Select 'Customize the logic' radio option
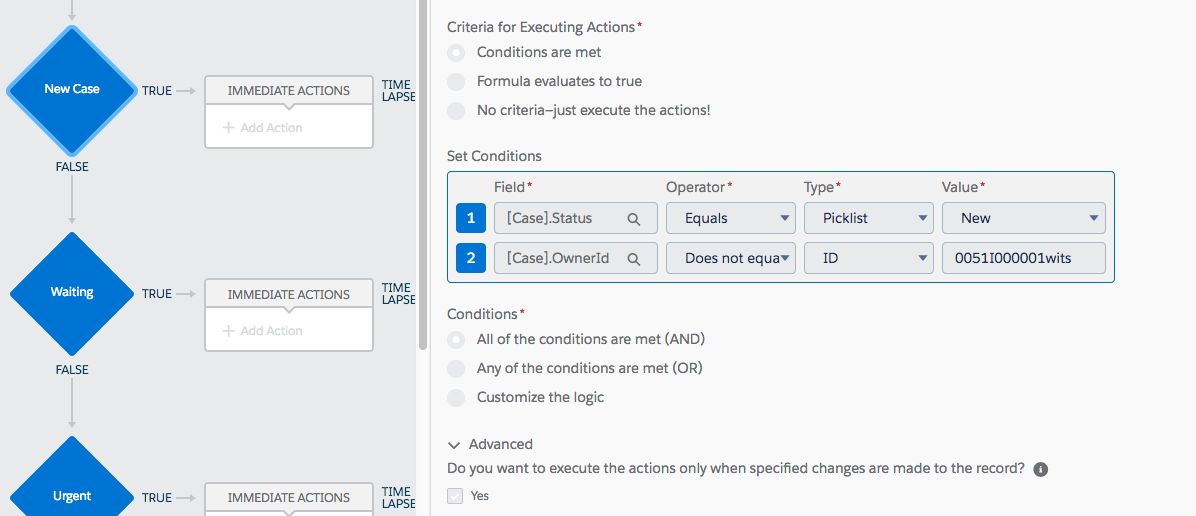This screenshot has width=1196, height=516. (456, 397)
